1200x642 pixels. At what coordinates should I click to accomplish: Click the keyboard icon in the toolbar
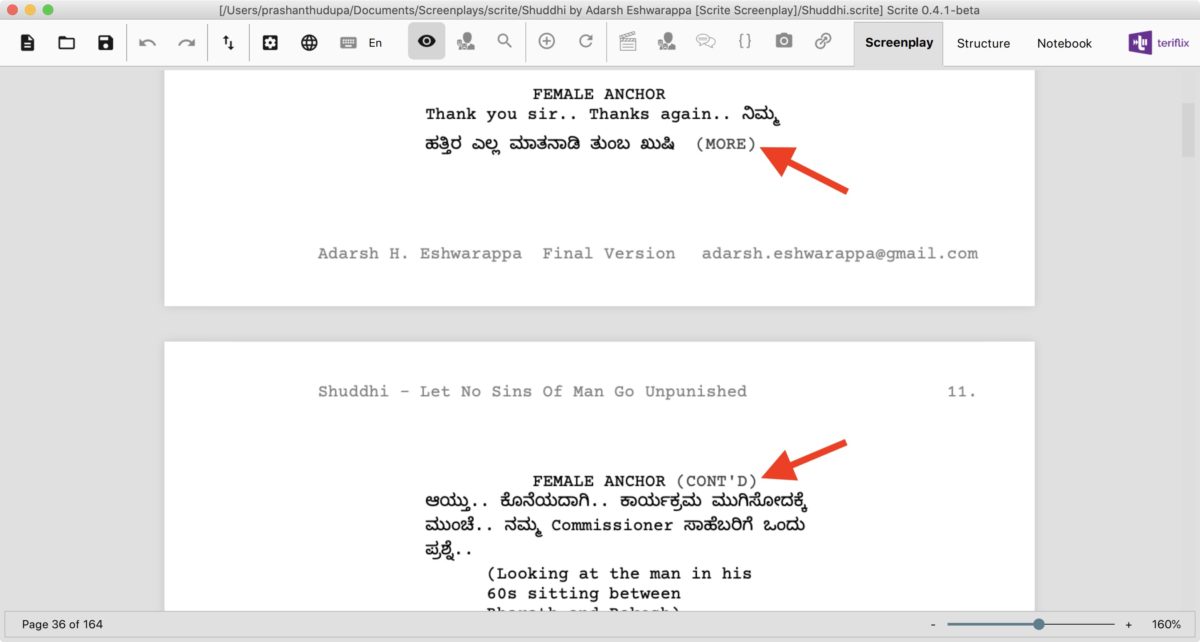tap(349, 43)
